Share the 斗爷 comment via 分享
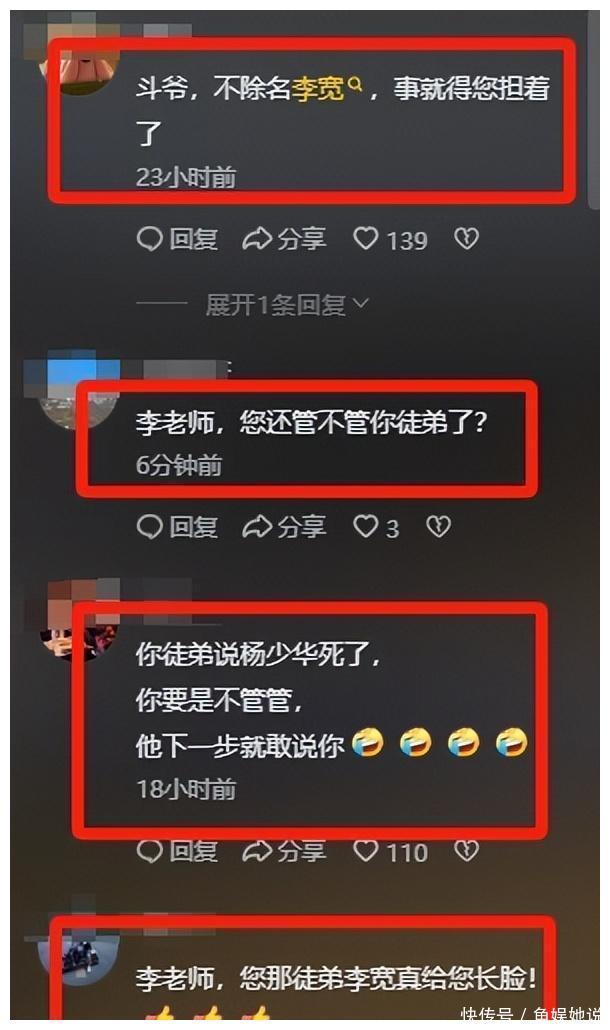The height and width of the screenshot is (1030, 610). click(284, 239)
